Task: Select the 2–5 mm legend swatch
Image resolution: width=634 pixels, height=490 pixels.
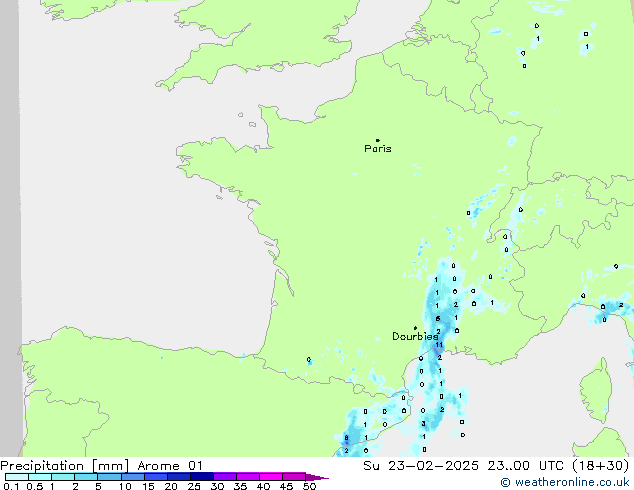Action: (86, 477)
